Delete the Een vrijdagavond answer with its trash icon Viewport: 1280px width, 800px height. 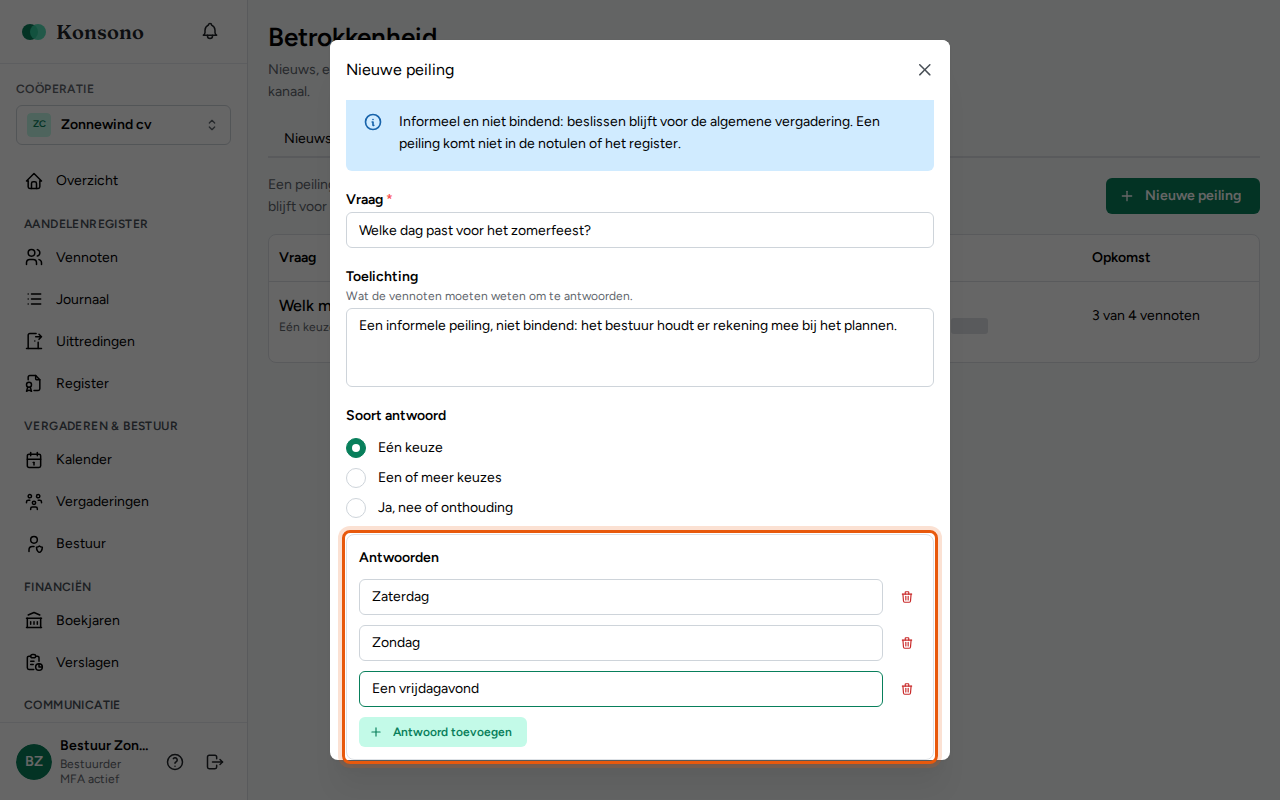[x=907, y=689]
